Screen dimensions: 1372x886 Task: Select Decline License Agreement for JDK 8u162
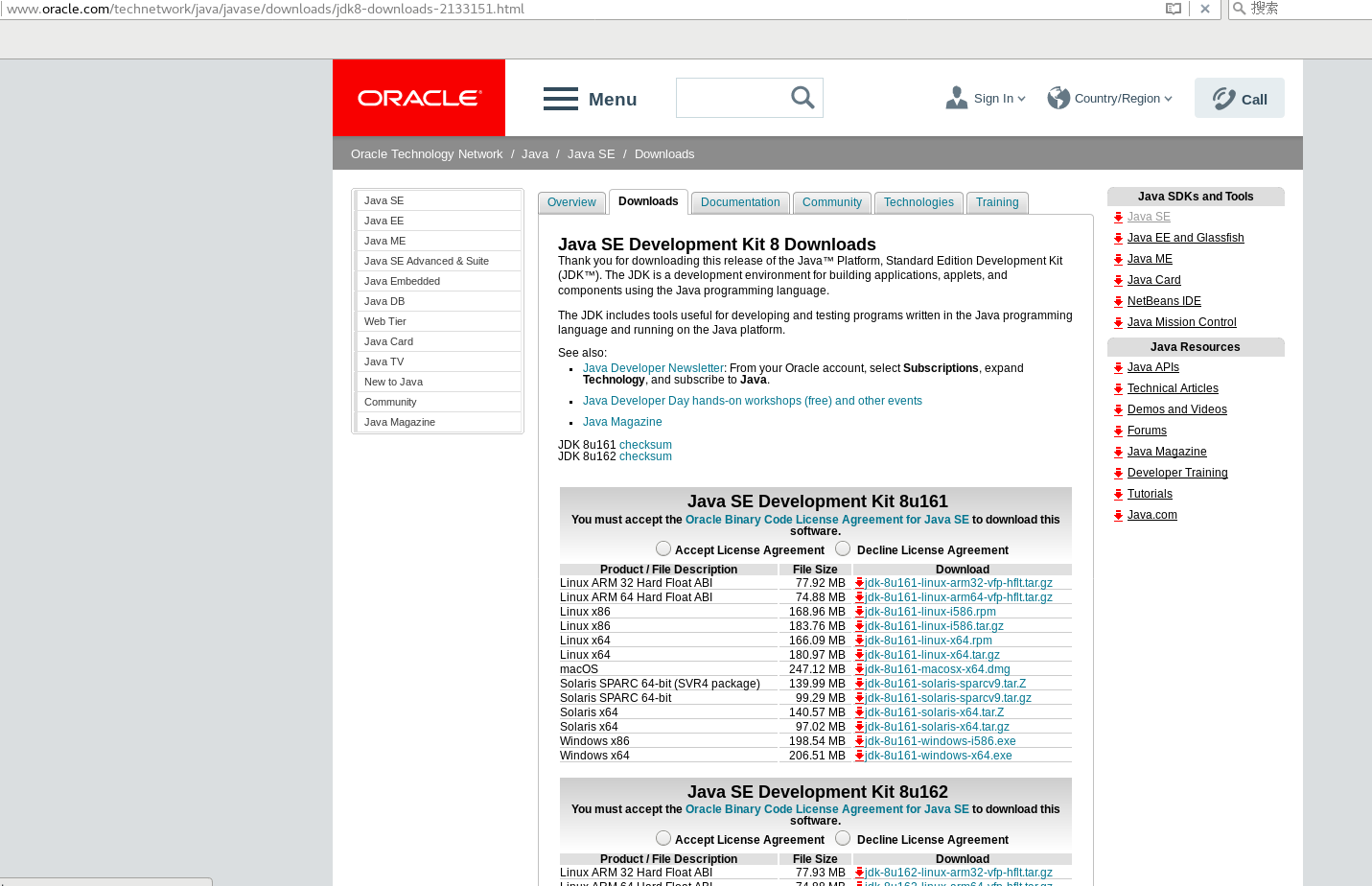tap(843, 838)
